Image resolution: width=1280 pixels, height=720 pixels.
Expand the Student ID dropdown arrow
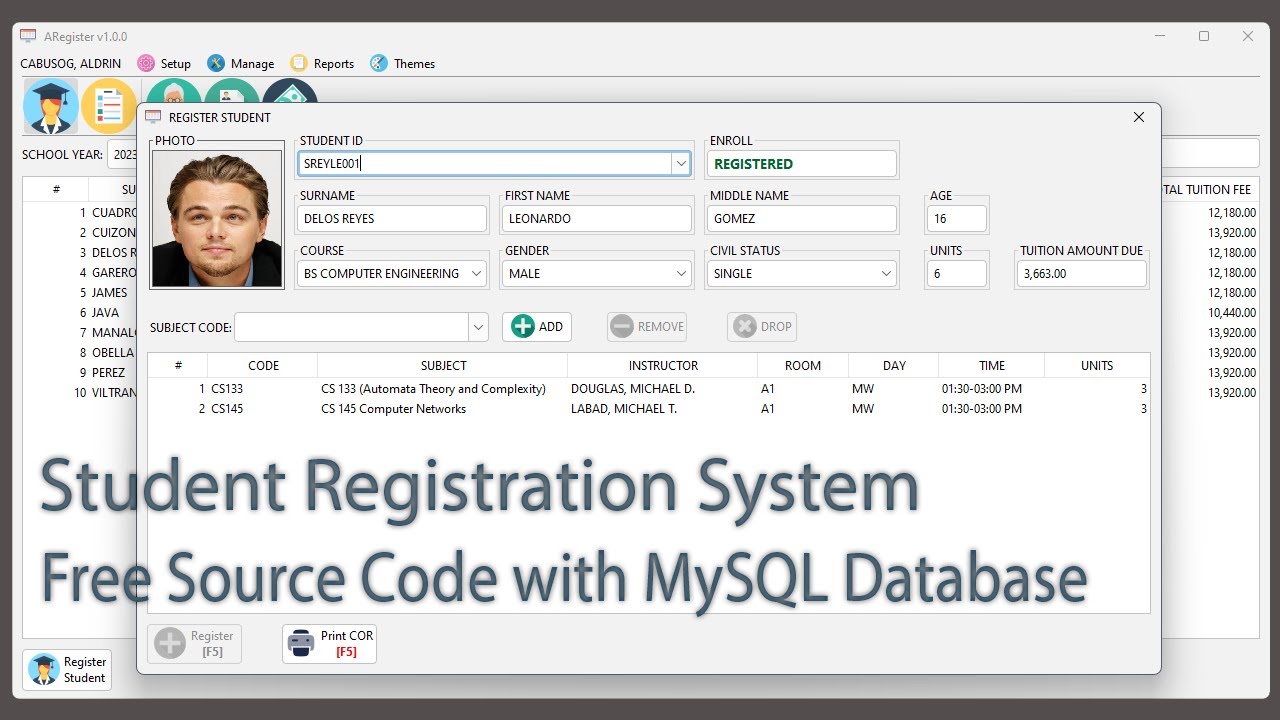[681, 163]
